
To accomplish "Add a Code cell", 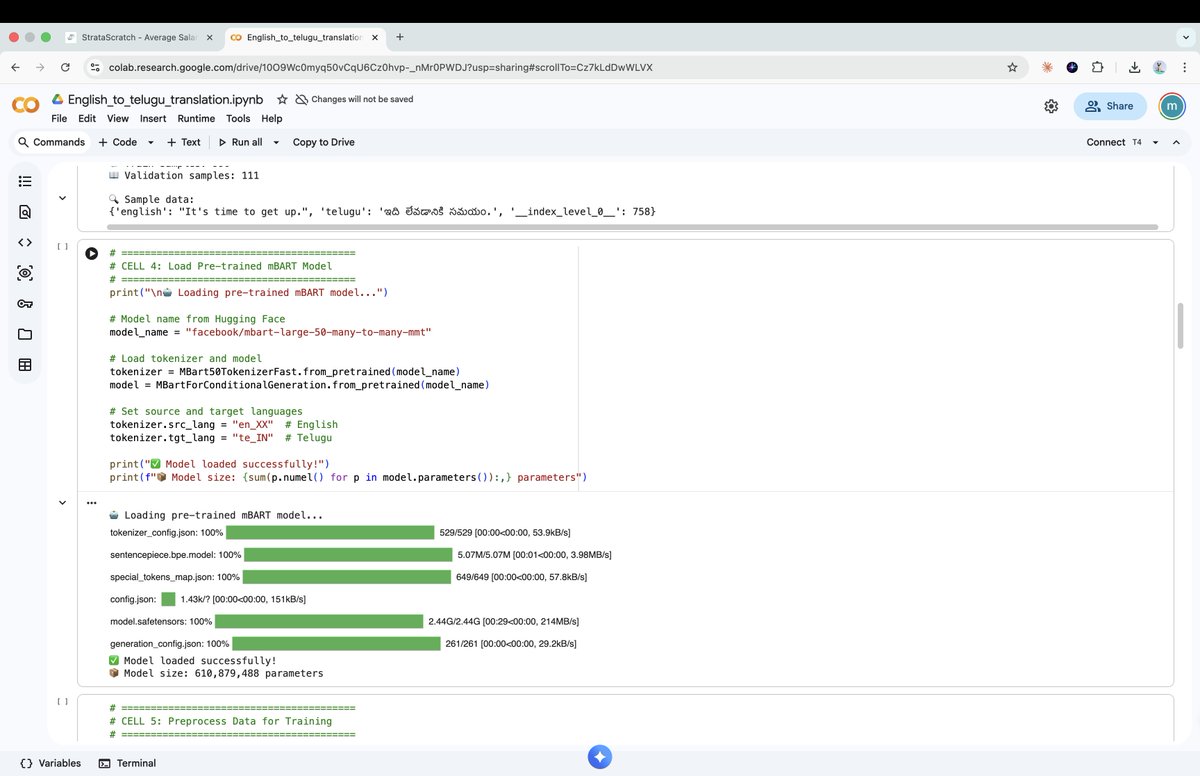I will (117, 142).
